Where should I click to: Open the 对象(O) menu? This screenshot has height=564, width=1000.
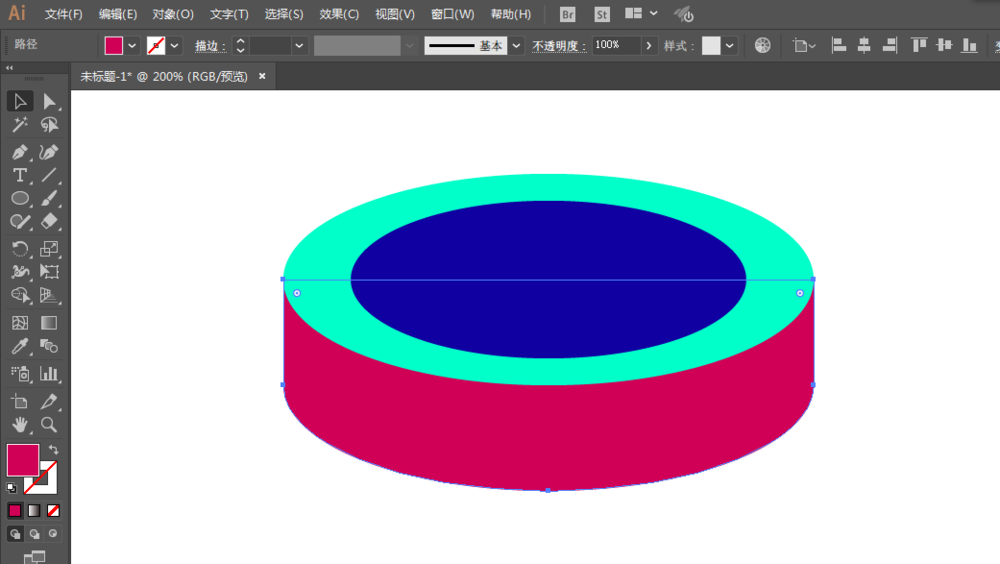pos(173,14)
